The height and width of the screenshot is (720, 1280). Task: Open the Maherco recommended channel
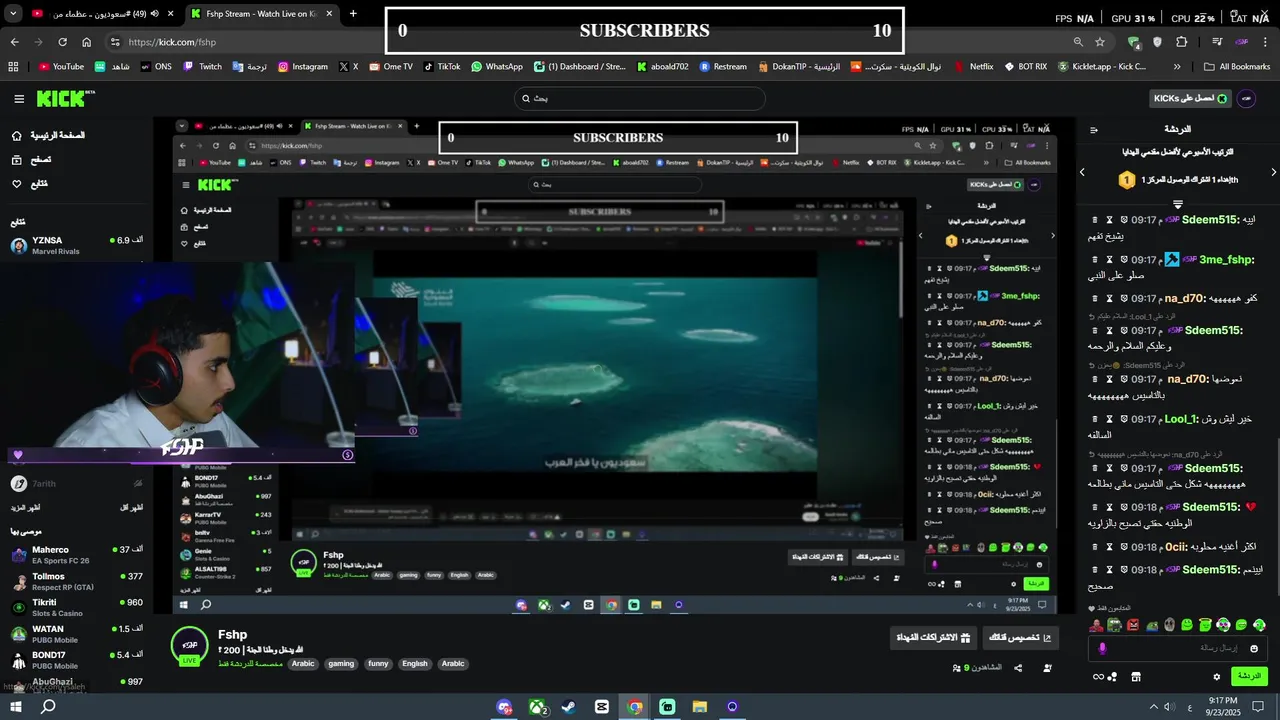pos(76,554)
